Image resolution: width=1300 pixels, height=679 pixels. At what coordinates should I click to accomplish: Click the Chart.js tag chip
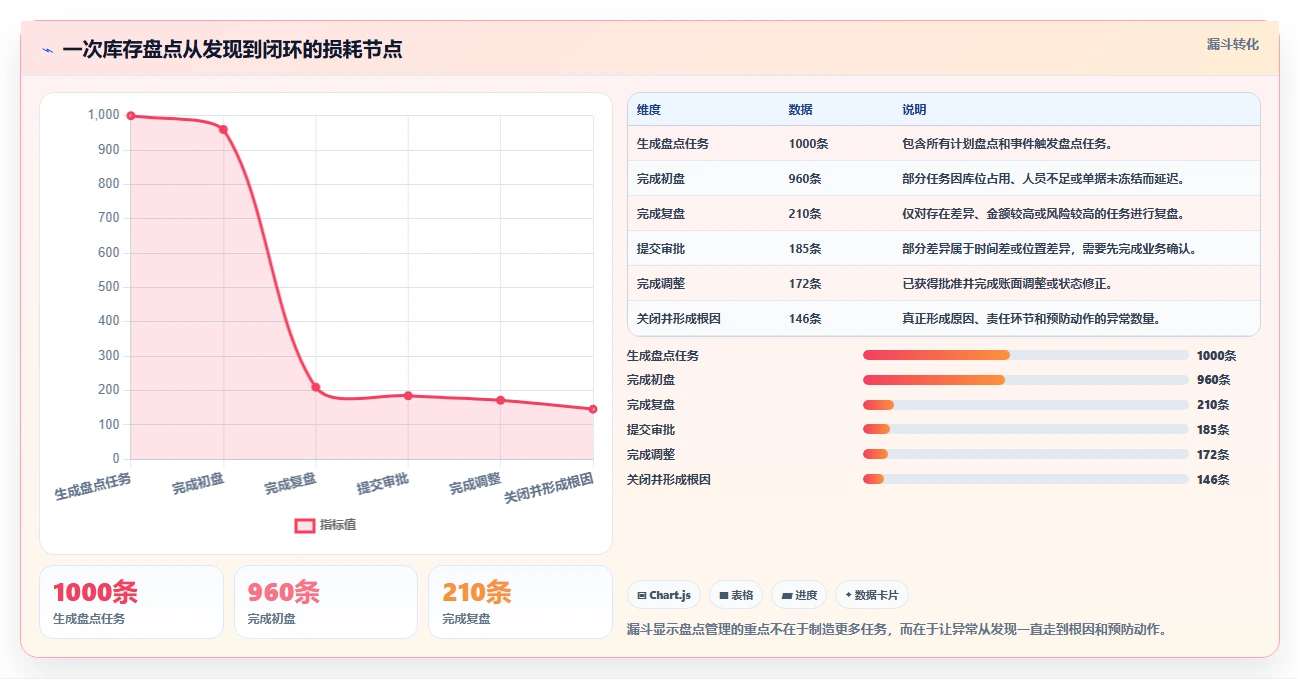point(664,595)
